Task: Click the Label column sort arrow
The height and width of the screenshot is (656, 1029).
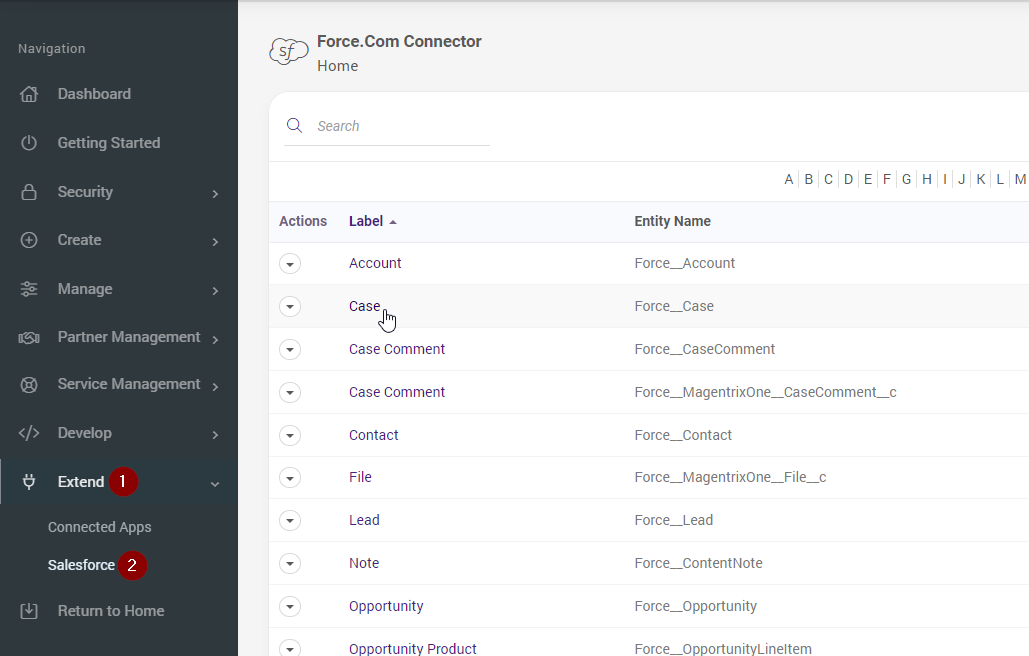Action: tap(393, 222)
